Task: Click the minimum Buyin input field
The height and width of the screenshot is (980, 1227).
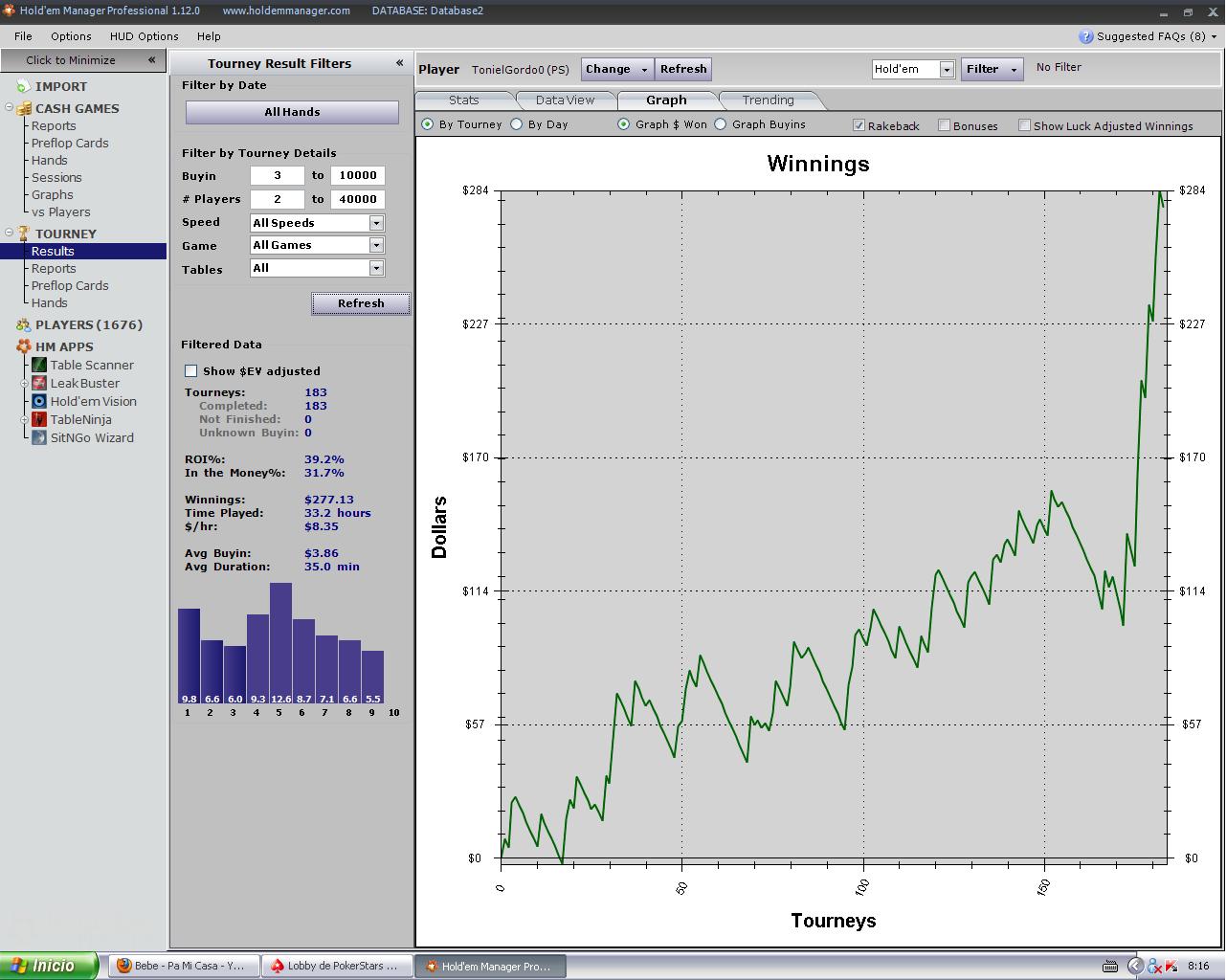Action: (x=277, y=176)
